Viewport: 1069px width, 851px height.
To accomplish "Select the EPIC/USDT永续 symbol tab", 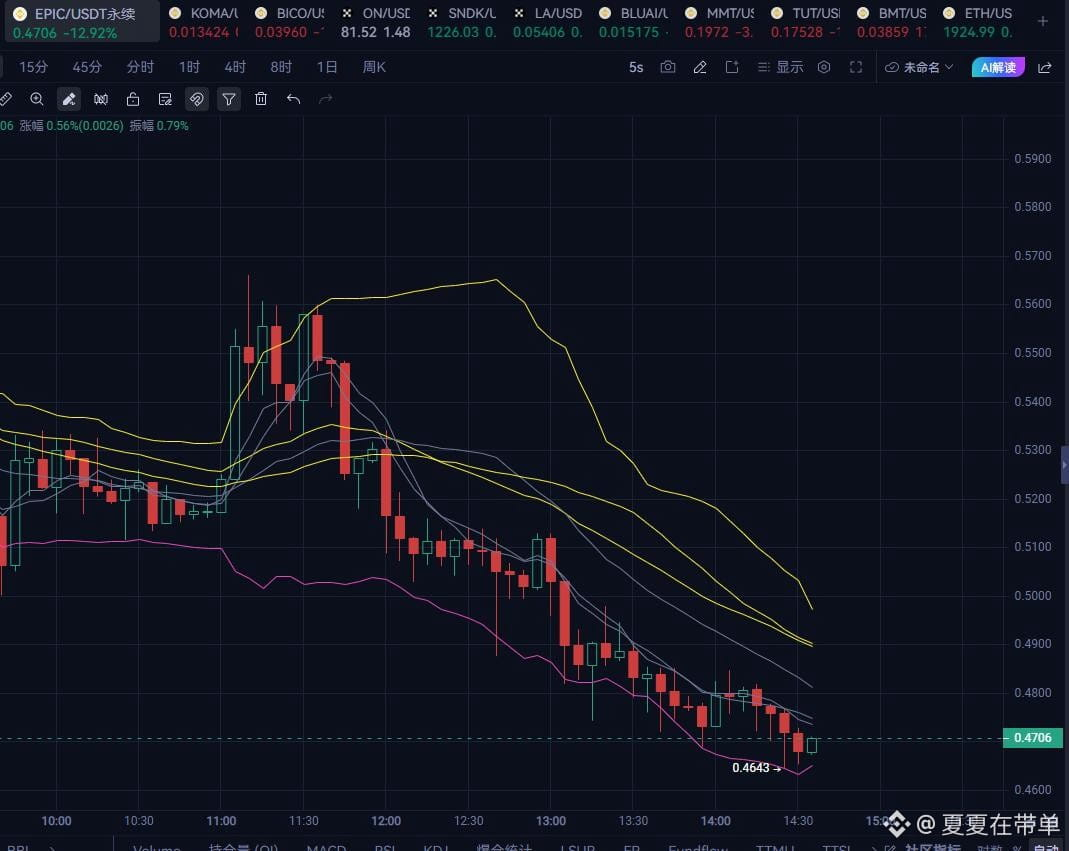I will [x=82, y=22].
